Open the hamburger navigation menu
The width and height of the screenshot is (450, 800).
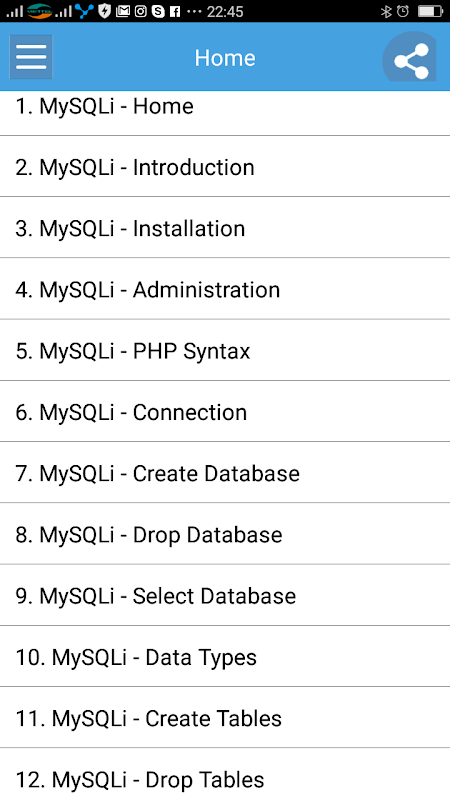click(31, 57)
